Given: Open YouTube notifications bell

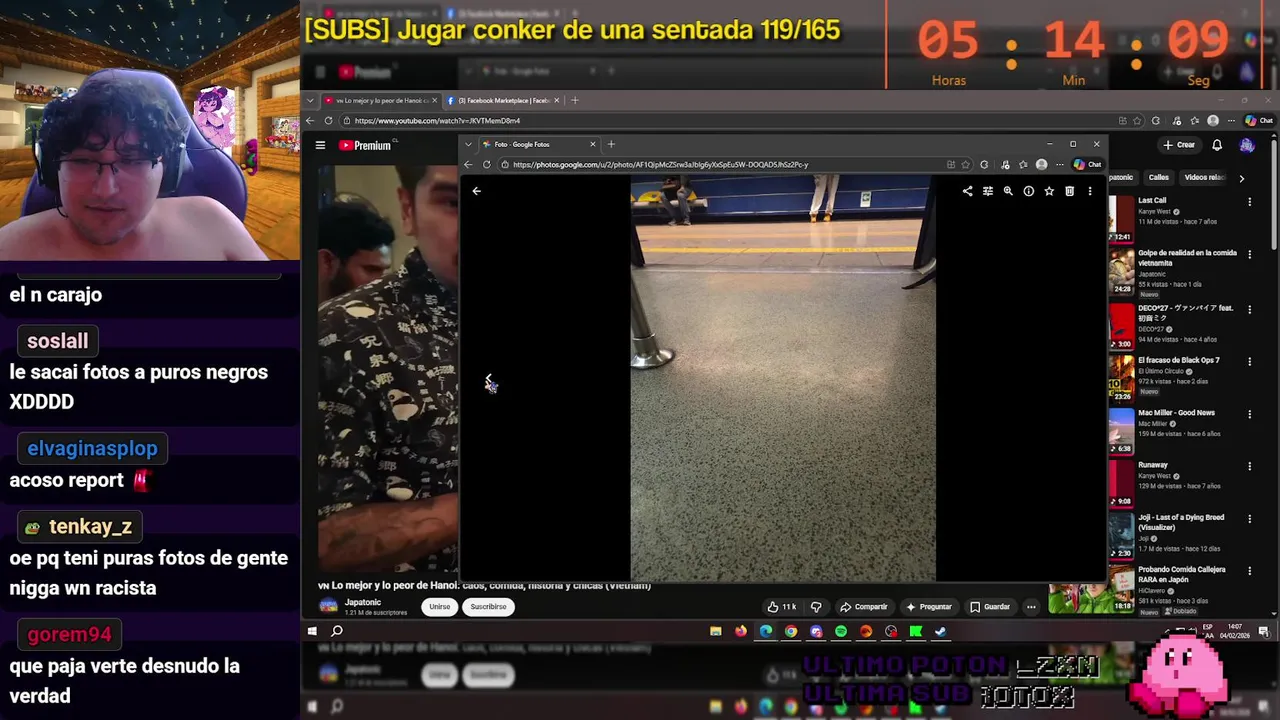Looking at the screenshot, I should coord(1217,145).
